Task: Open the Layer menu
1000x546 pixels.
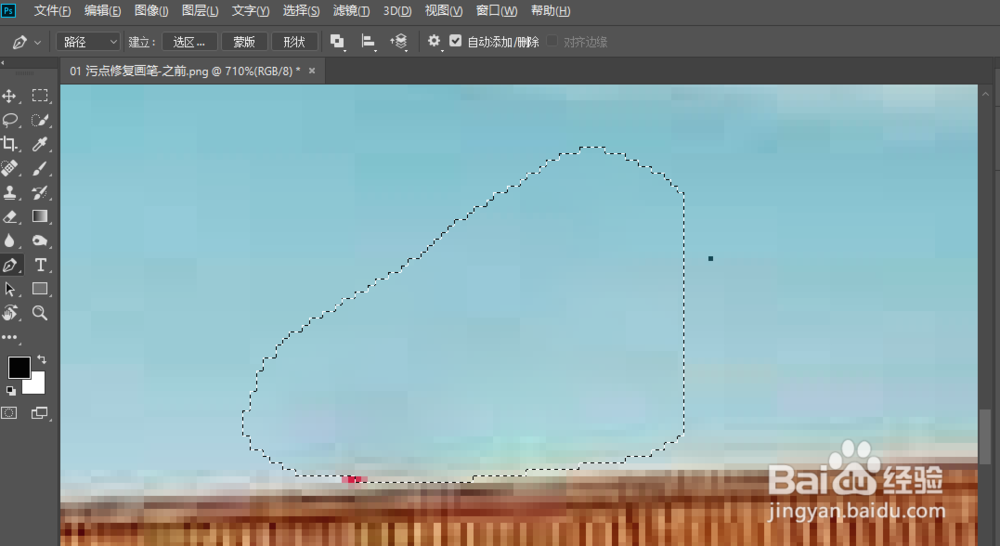Action: click(200, 11)
